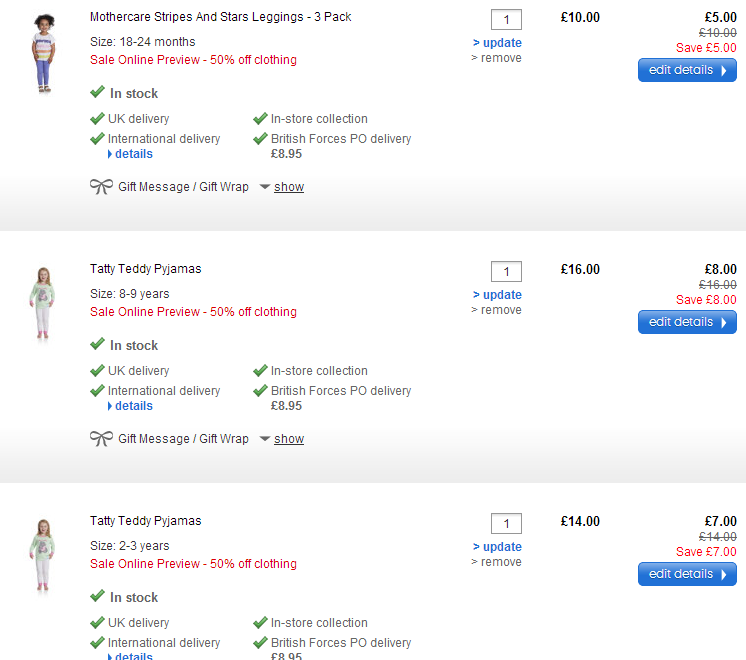Click the gift bow icon for 8-9 years Pyjamas
Viewport: 746px width, 660px height.
pos(101,439)
